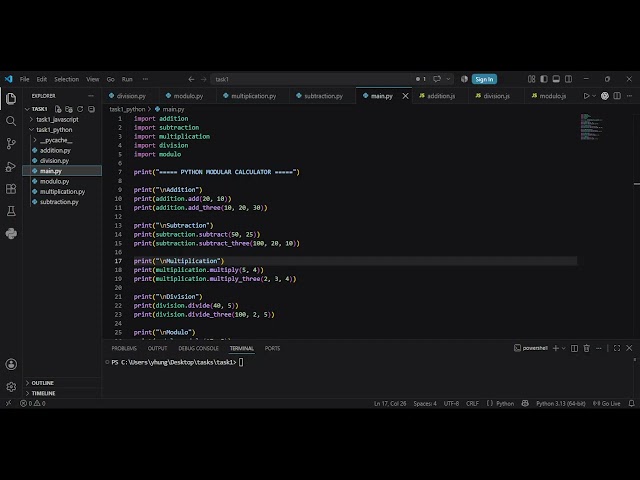640x480 pixels.
Task: Open notifications bell in status bar
Action: (x=631, y=403)
